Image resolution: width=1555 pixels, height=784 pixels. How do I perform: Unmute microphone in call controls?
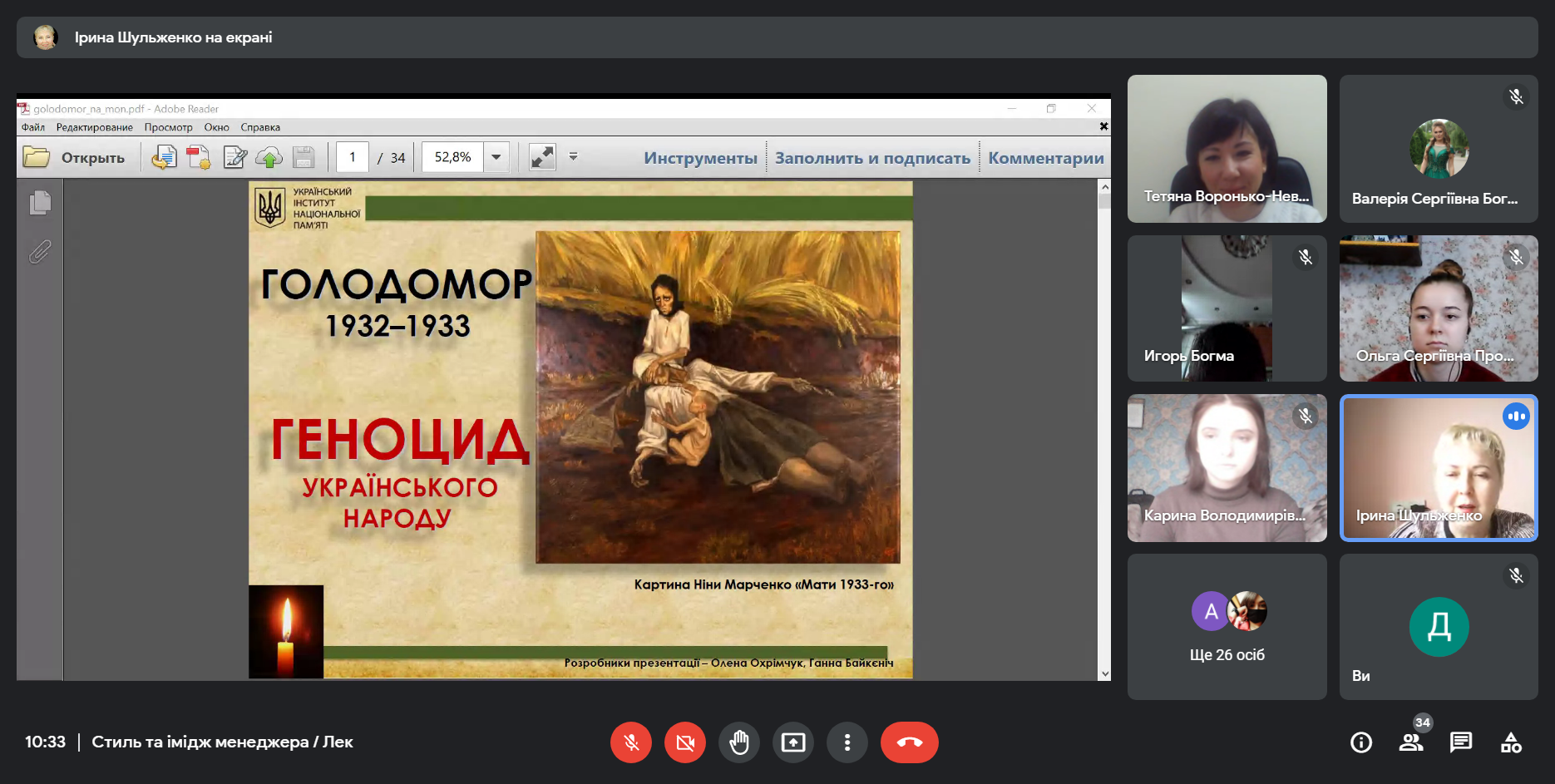click(631, 742)
